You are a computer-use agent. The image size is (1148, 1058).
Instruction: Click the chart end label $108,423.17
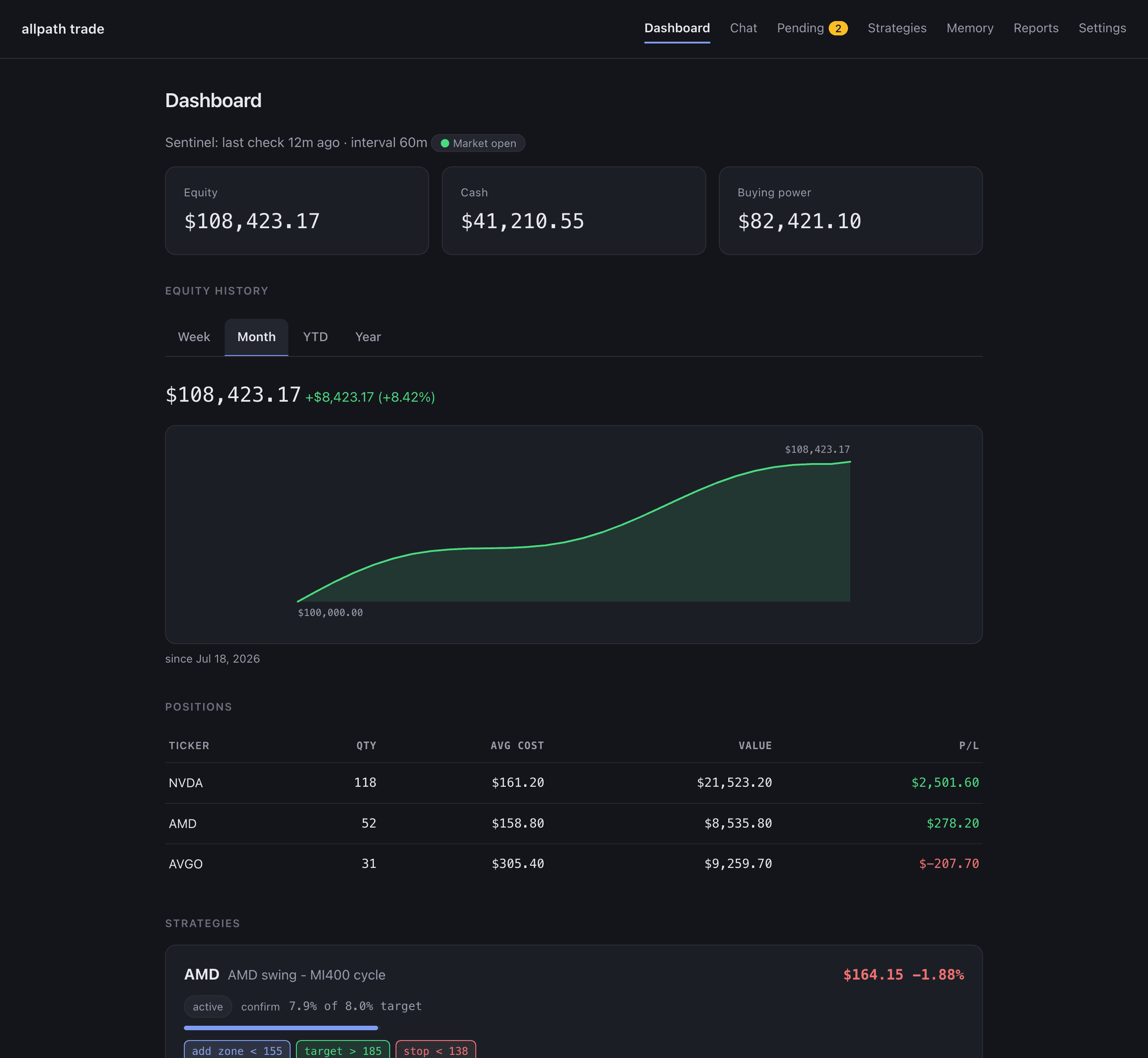click(817, 449)
